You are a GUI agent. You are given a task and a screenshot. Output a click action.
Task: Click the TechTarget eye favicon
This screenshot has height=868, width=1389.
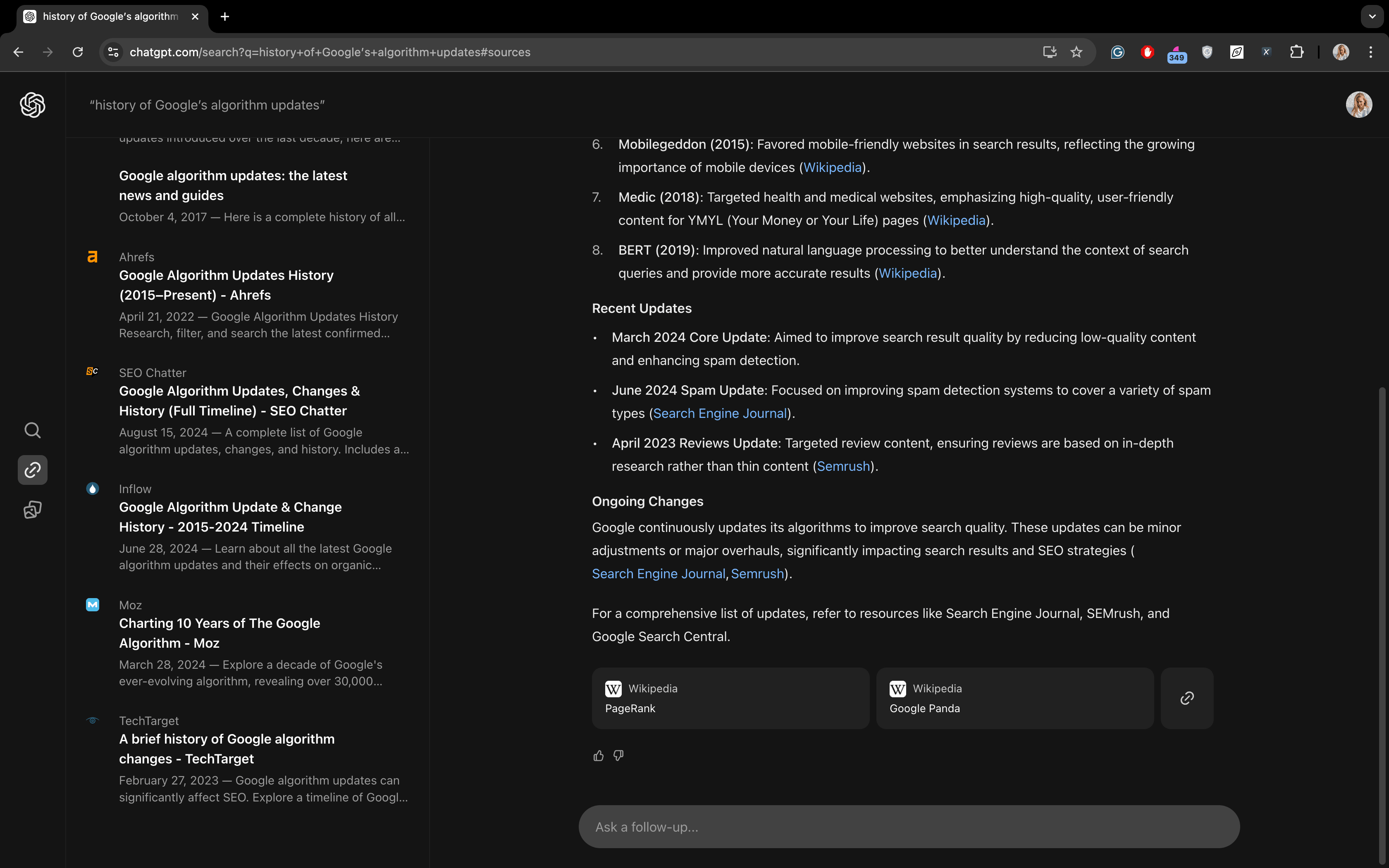coord(93,720)
